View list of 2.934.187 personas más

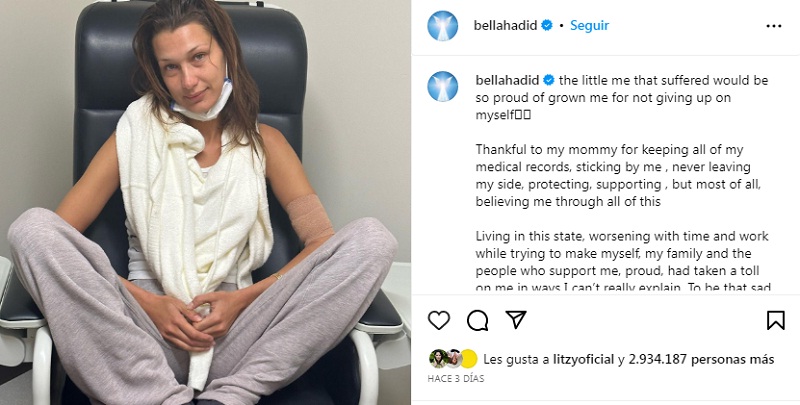tap(702, 360)
